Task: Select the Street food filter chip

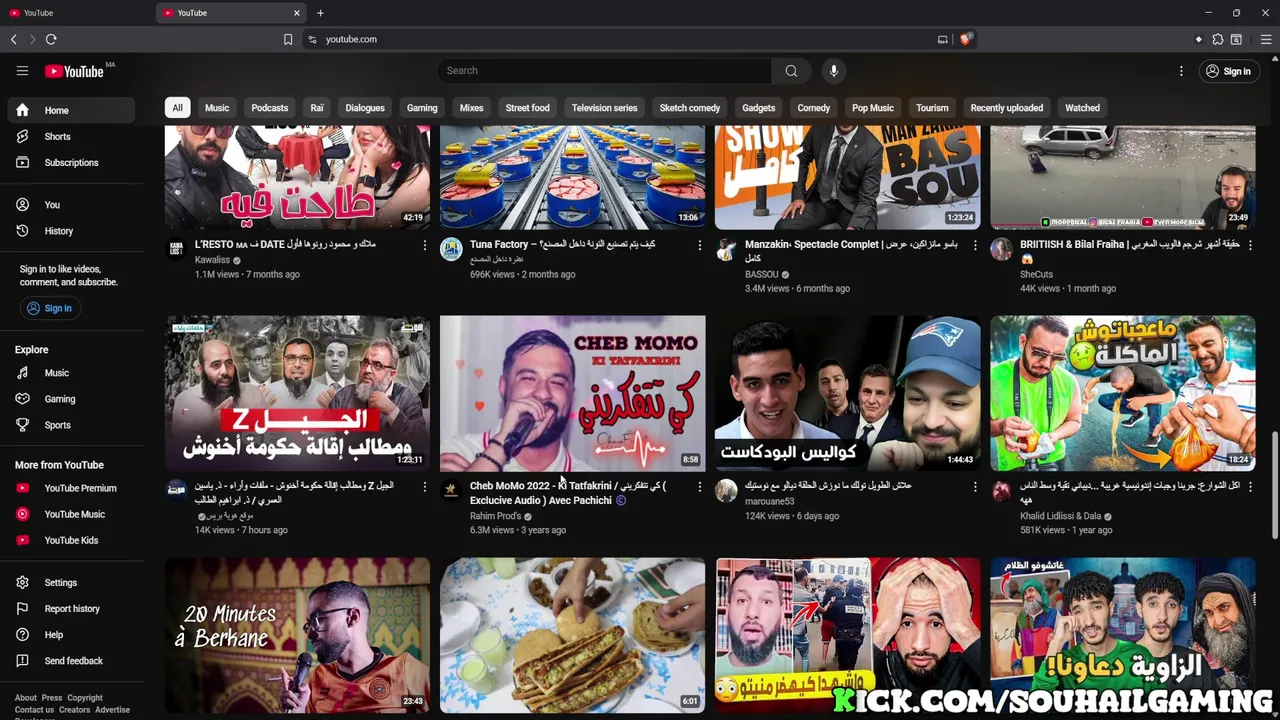Action: (x=527, y=108)
